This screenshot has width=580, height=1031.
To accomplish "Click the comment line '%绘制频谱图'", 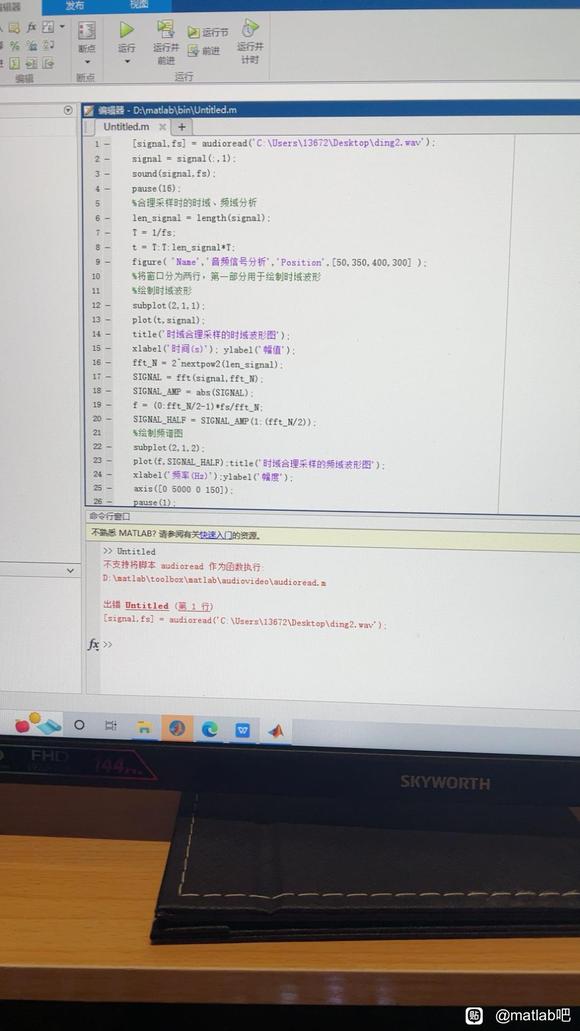I will coord(158,433).
